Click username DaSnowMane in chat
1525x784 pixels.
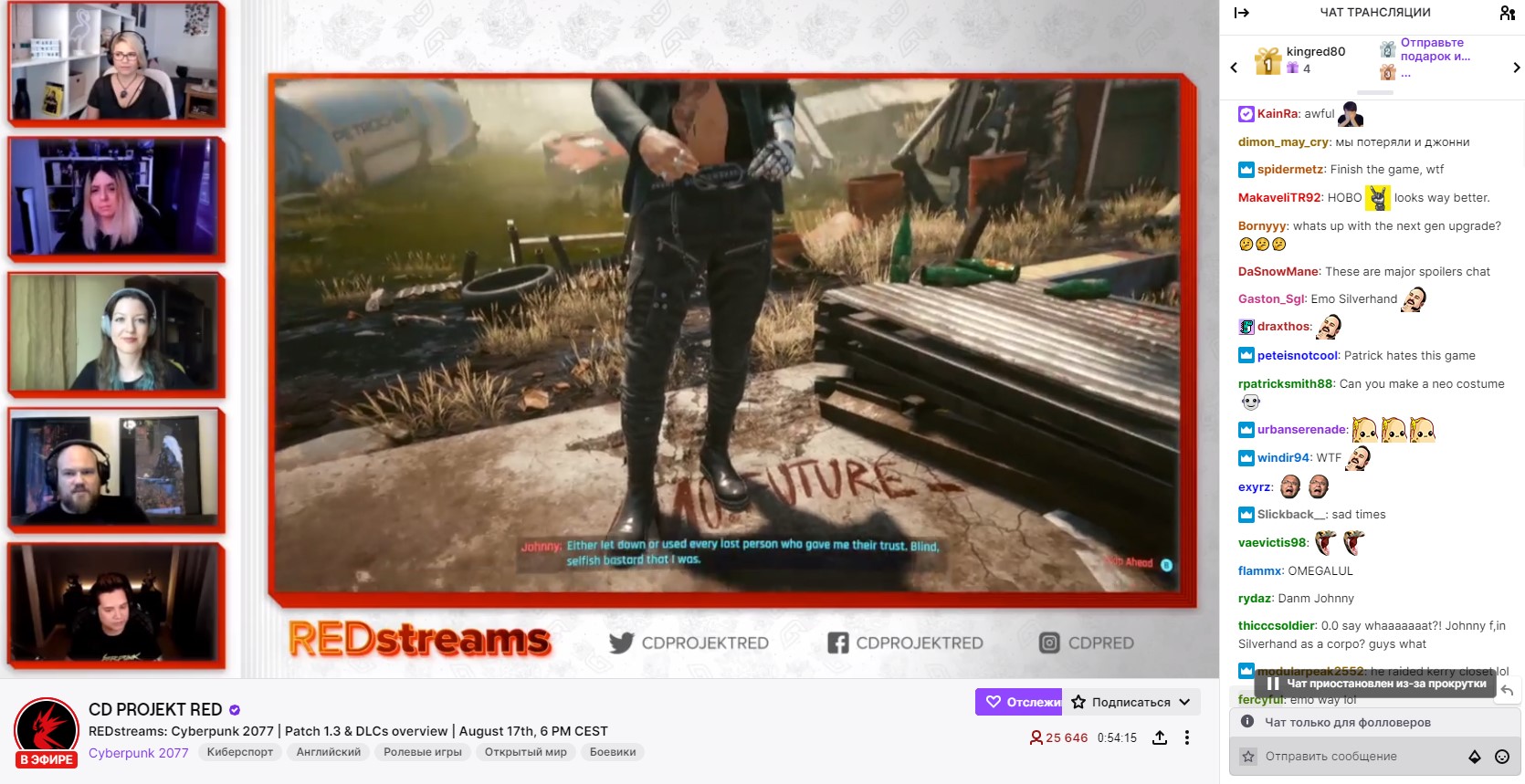click(1278, 272)
